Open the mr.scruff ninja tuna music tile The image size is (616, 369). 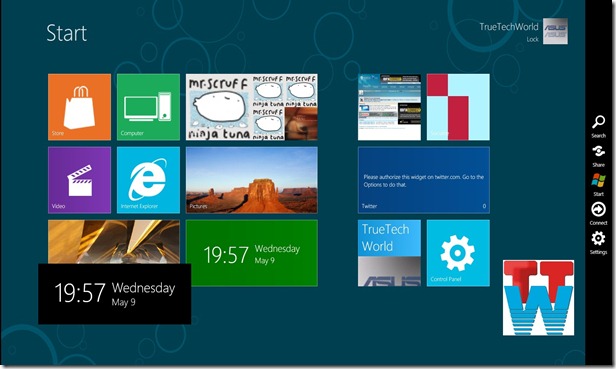pos(252,107)
